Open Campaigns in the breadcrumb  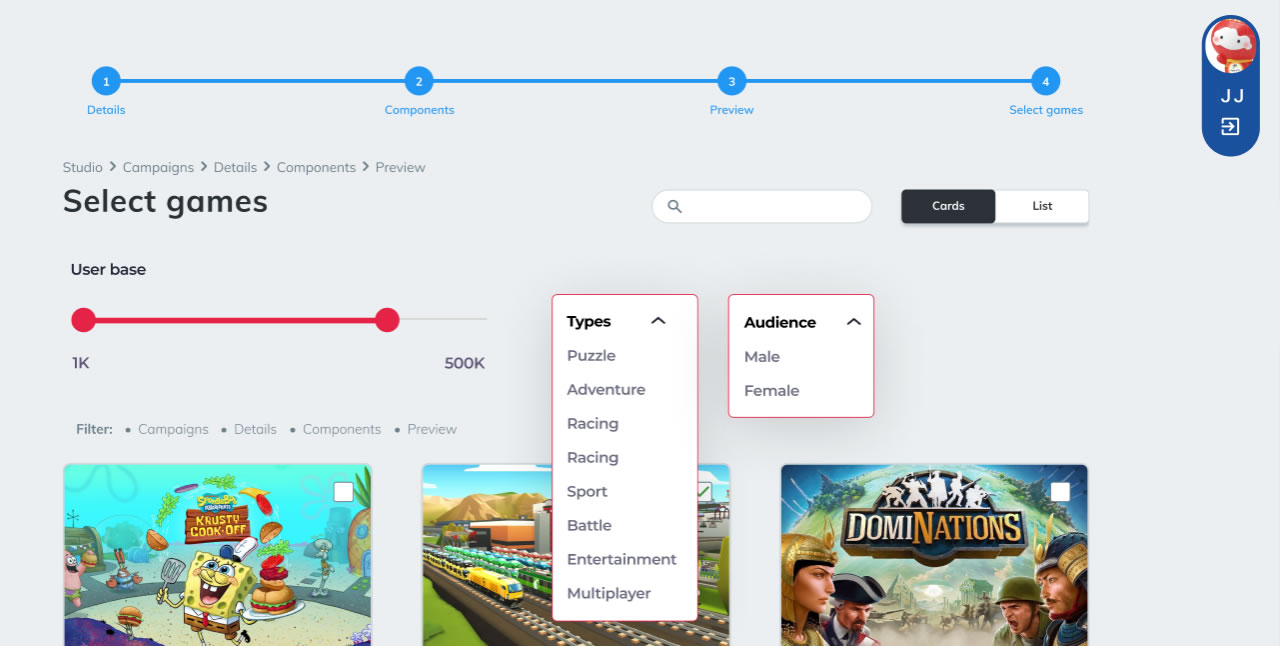159,167
